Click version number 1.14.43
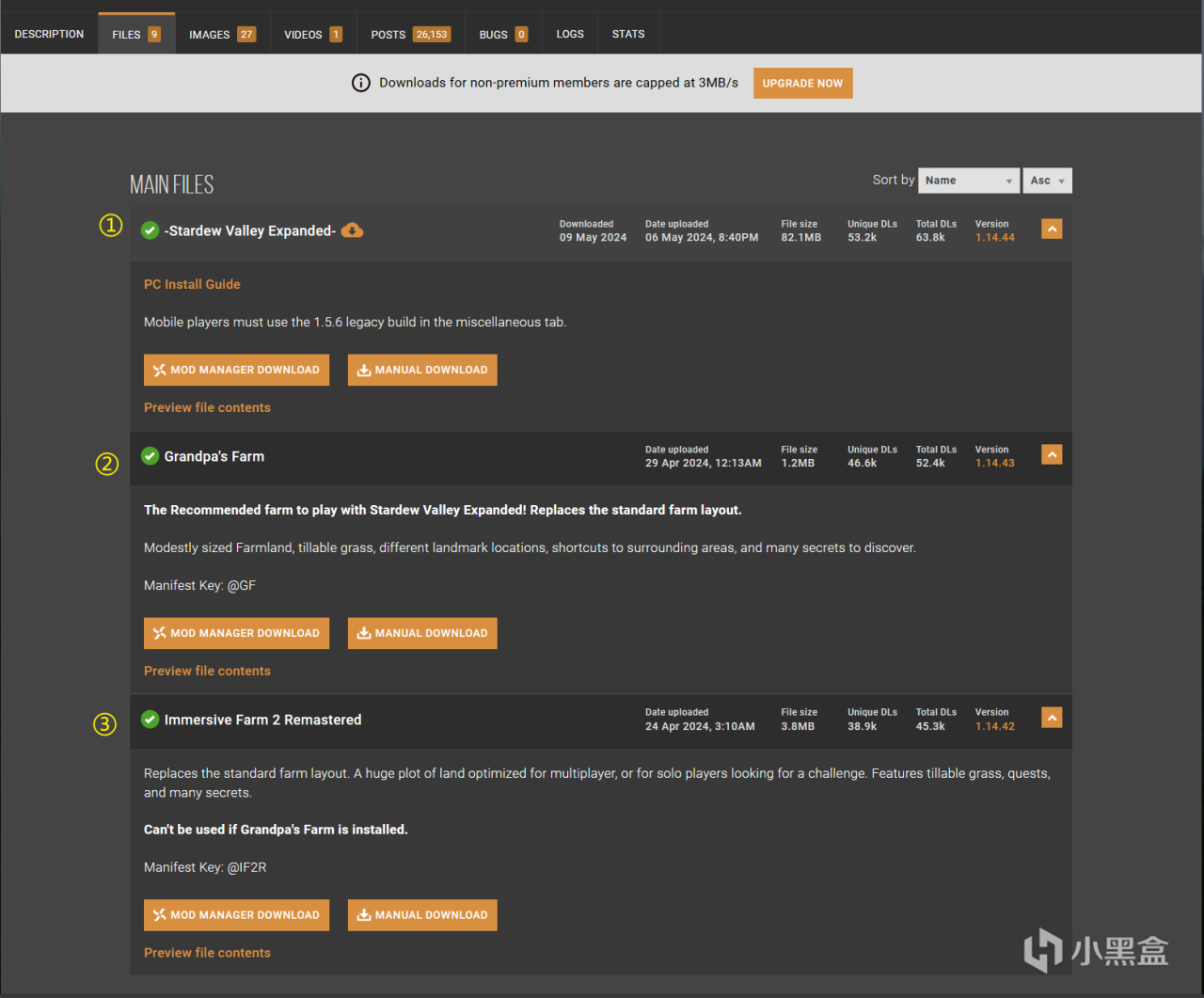Image resolution: width=1204 pixels, height=998 pixels. point(995,464)
